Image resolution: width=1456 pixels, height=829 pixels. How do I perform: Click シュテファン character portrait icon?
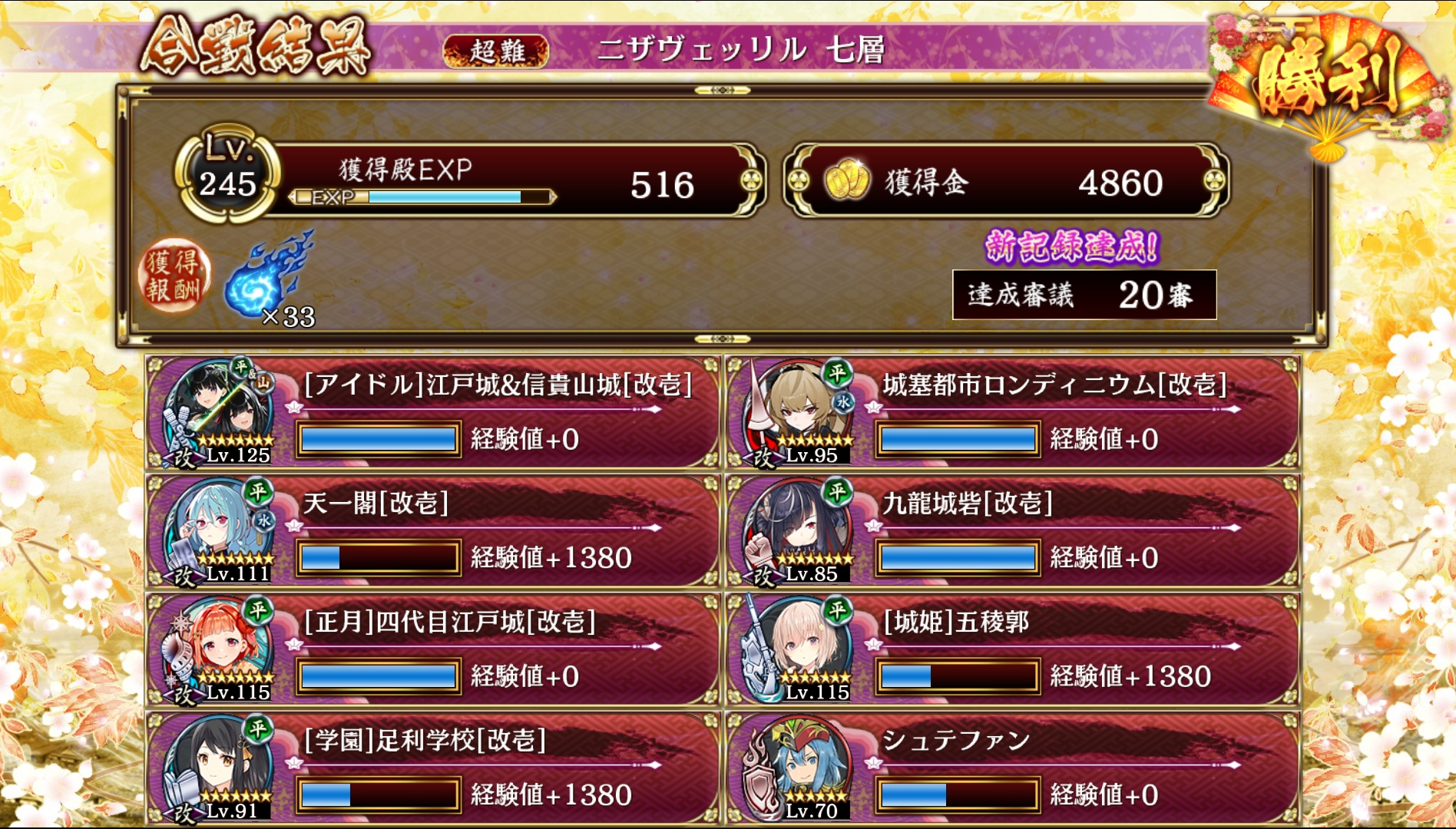coord(799,768)
